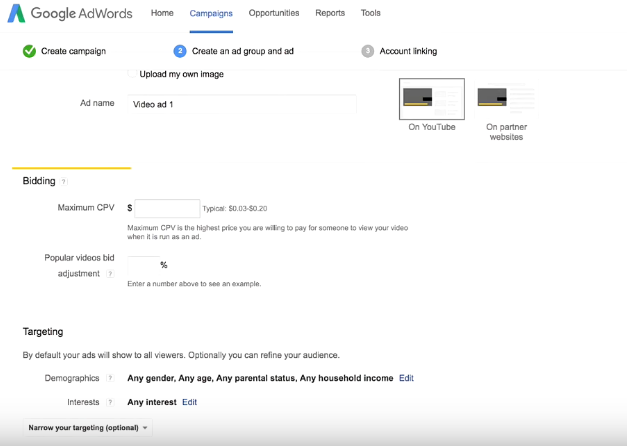Switch to the Home tab

(x=161, y=14)
